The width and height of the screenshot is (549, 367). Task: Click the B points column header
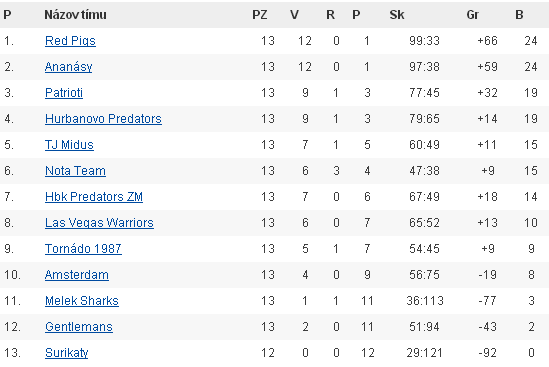[x=519, y=15]
